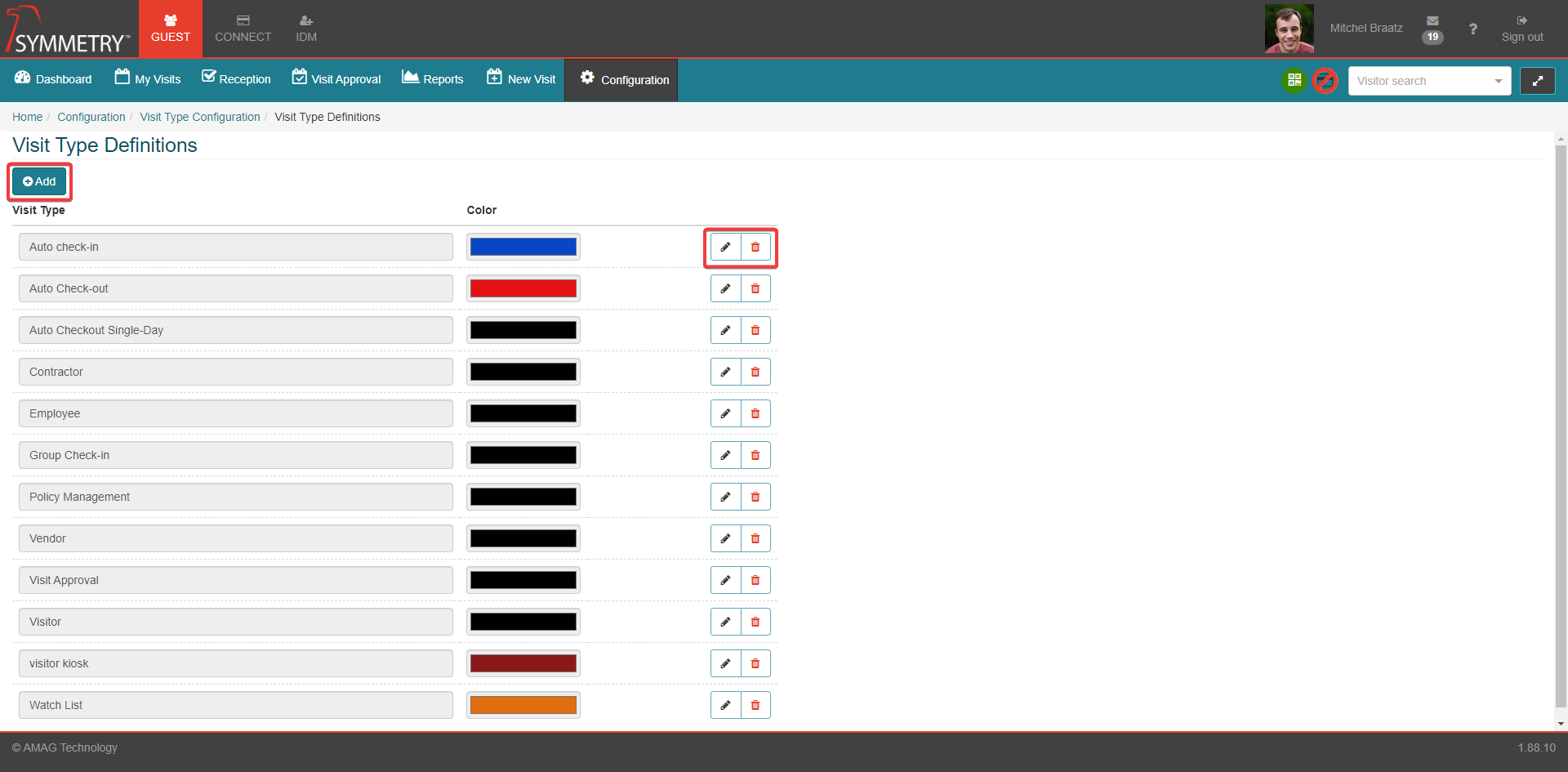The image size is (1568, 772).
Task: Edit the Watch List visit type
Action: click(x=725, y=705)
